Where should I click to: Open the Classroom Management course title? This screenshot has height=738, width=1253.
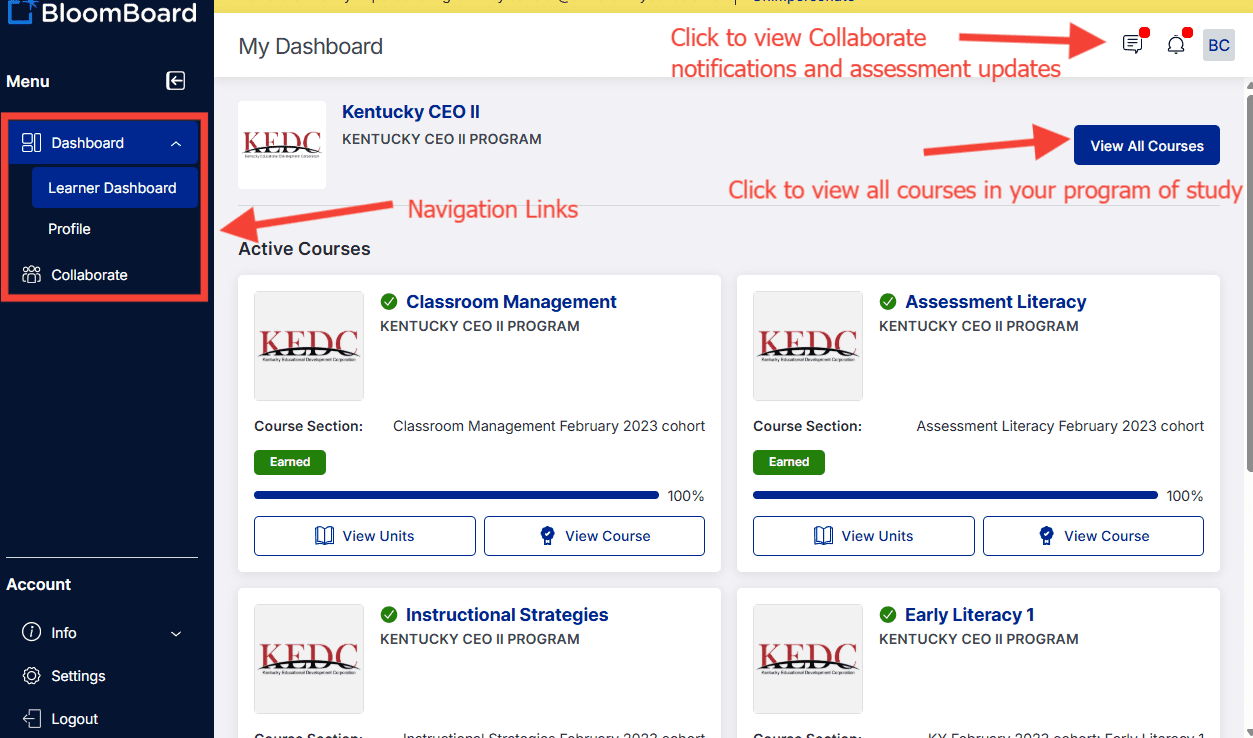click(511, 302)
